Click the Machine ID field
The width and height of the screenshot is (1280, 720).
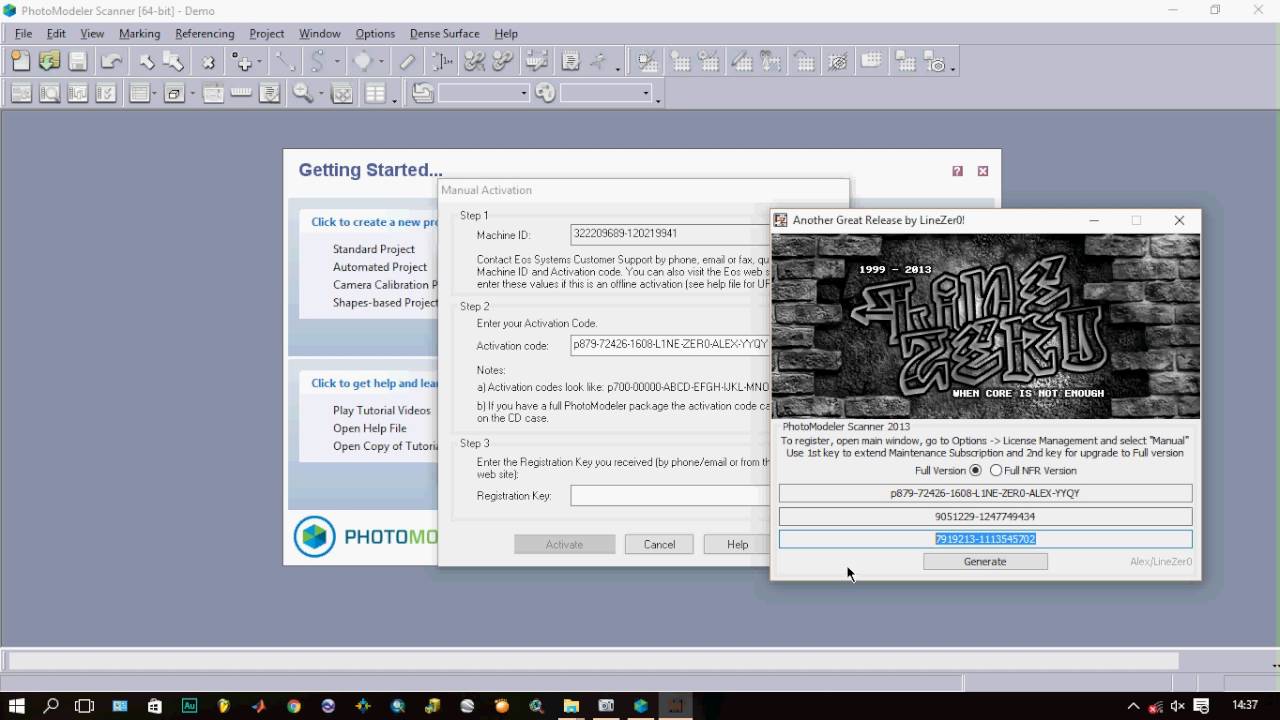pos(669,234)
